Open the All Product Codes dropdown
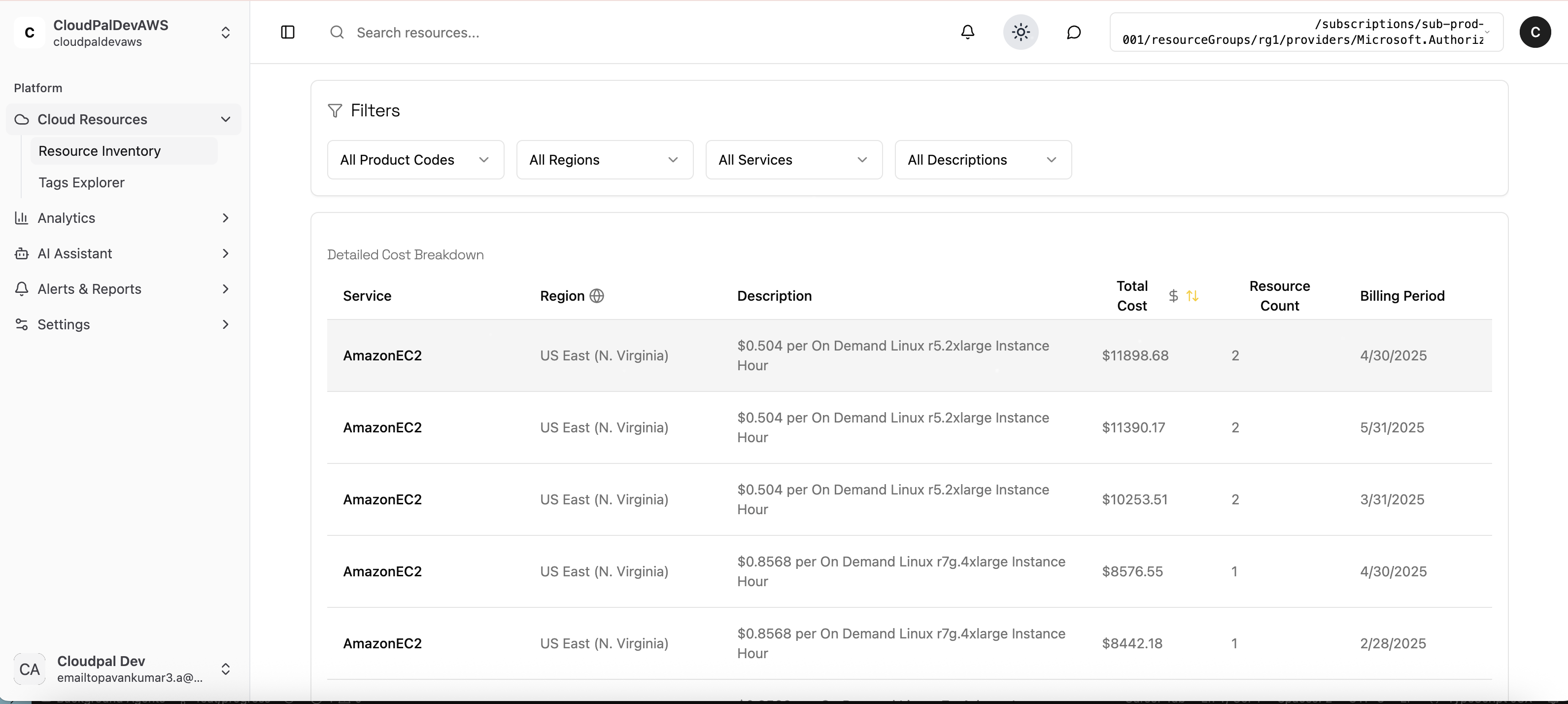 (416, 160)
